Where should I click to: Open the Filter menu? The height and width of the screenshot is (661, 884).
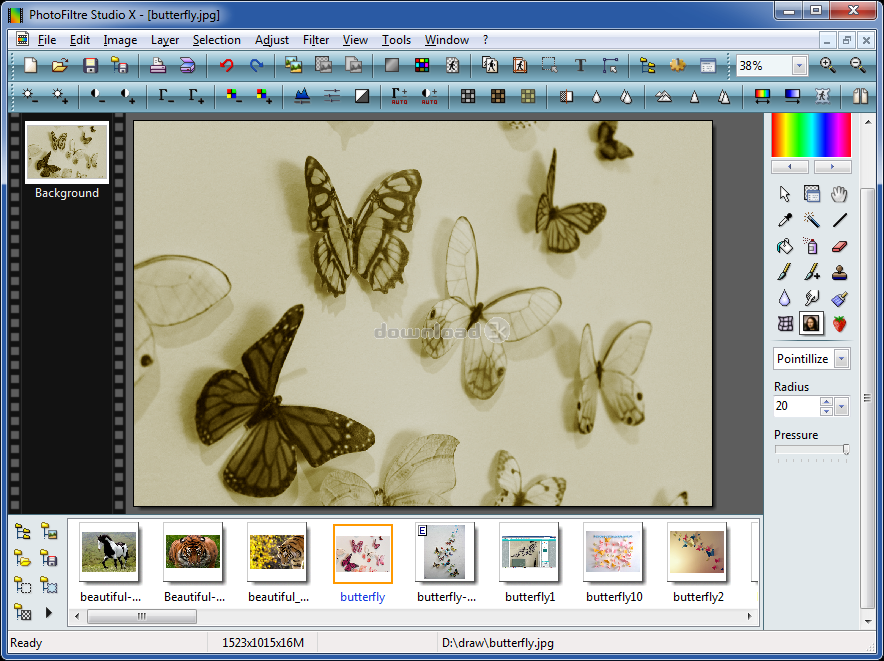click(x=315, y=40)
